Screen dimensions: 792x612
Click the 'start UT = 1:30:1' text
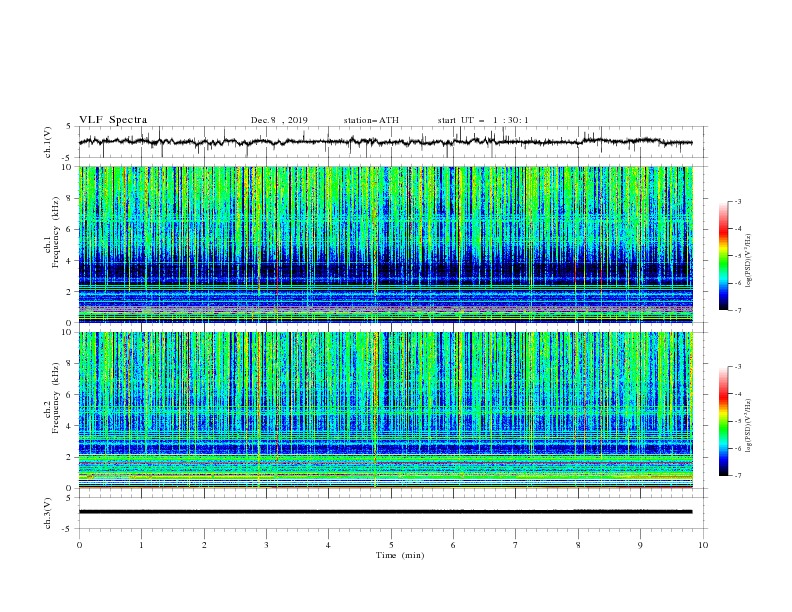coord(483,120)
